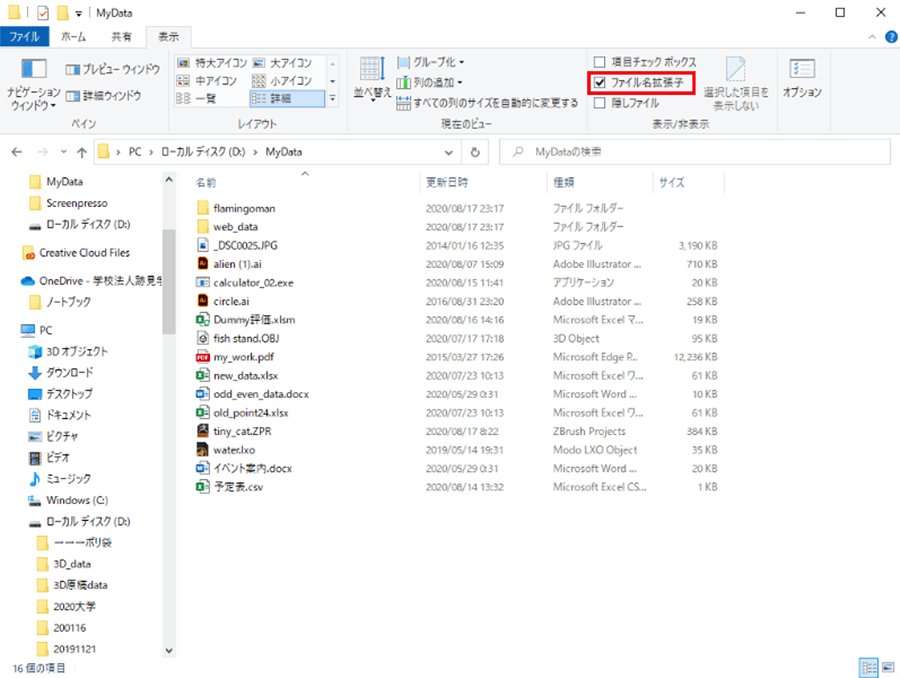Select file name old_point24.xlsx
Viewport: 900px width, 678px height.
[251, 413]
